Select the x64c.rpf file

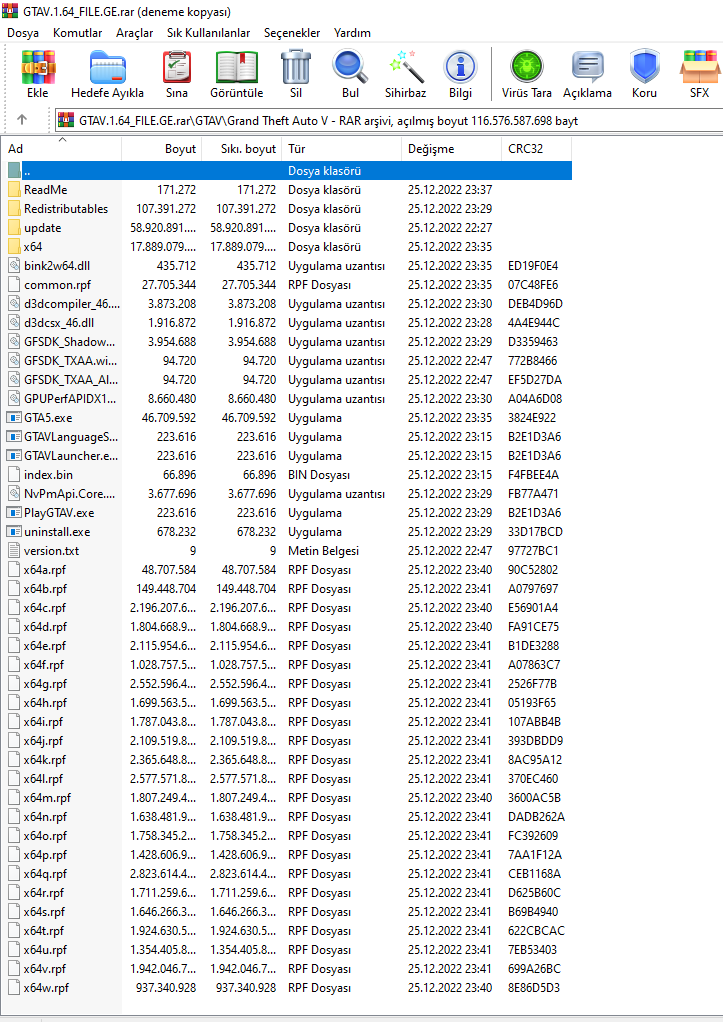tap(45, 607)
